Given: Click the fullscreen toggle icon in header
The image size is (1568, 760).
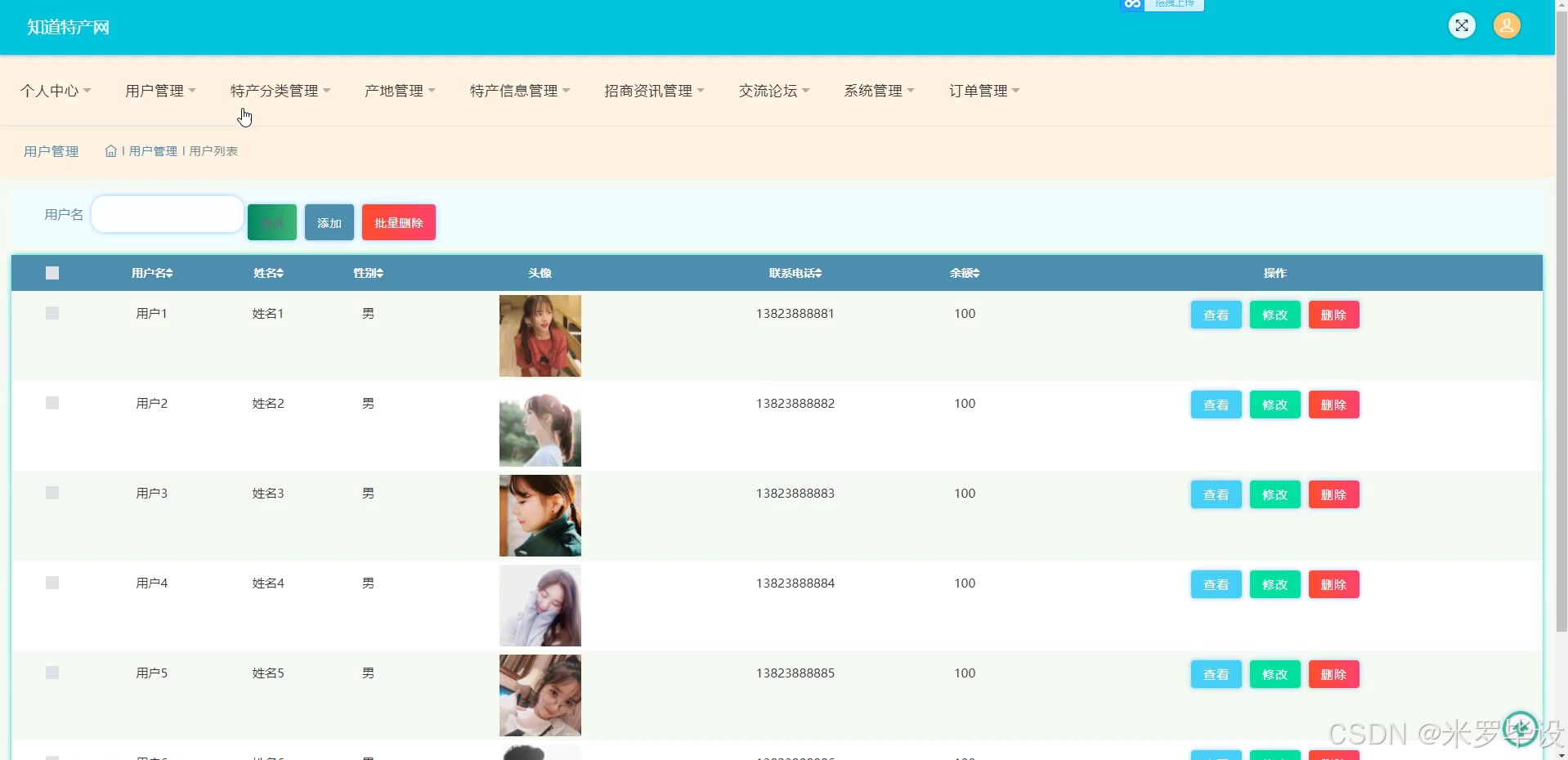Looking at the screenshot, I should tap(1462, 25).
